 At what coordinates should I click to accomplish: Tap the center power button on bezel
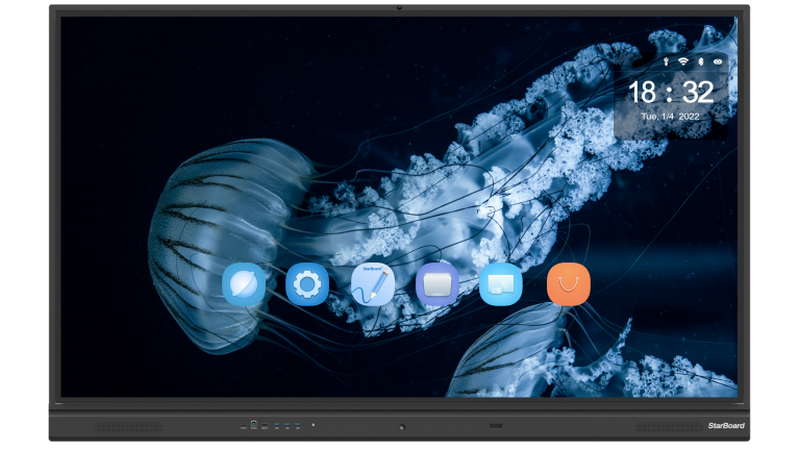point(402,427)
